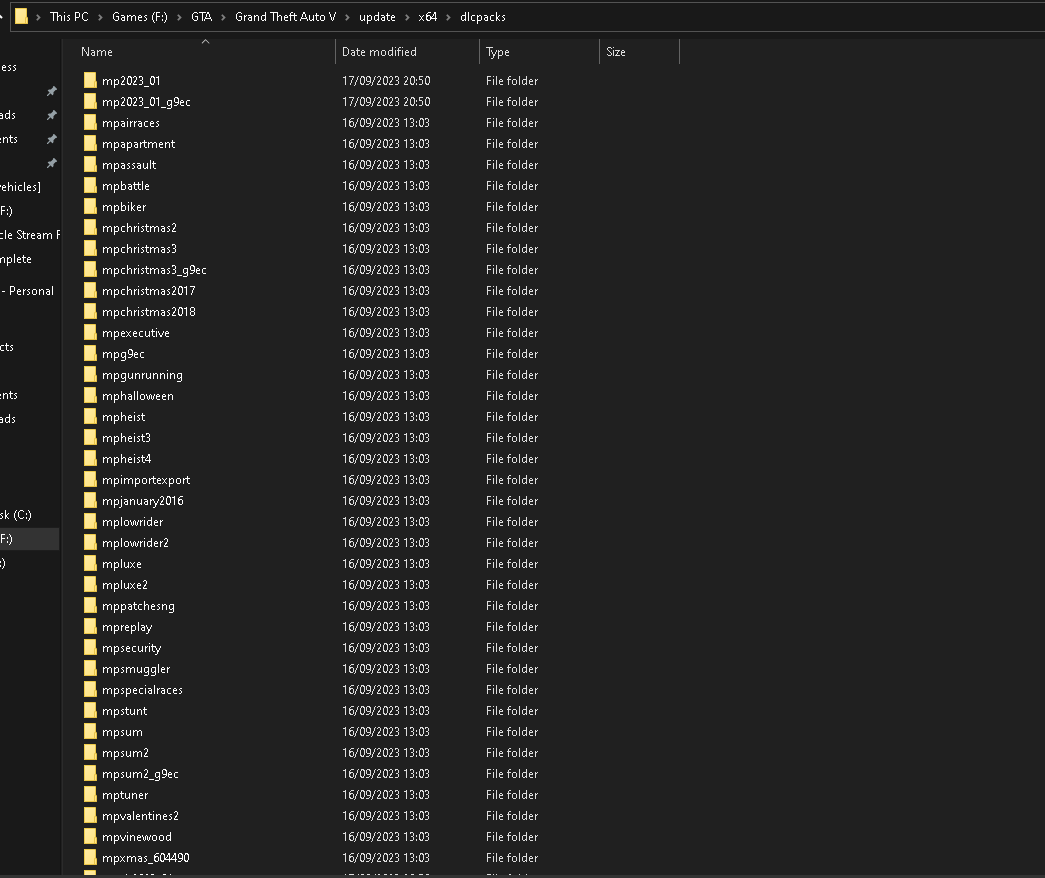This screenshot has width=1045, height=878.
Task: Click the pin icon beside 'ents' in sidebar
Action: [x=51, y=139]
